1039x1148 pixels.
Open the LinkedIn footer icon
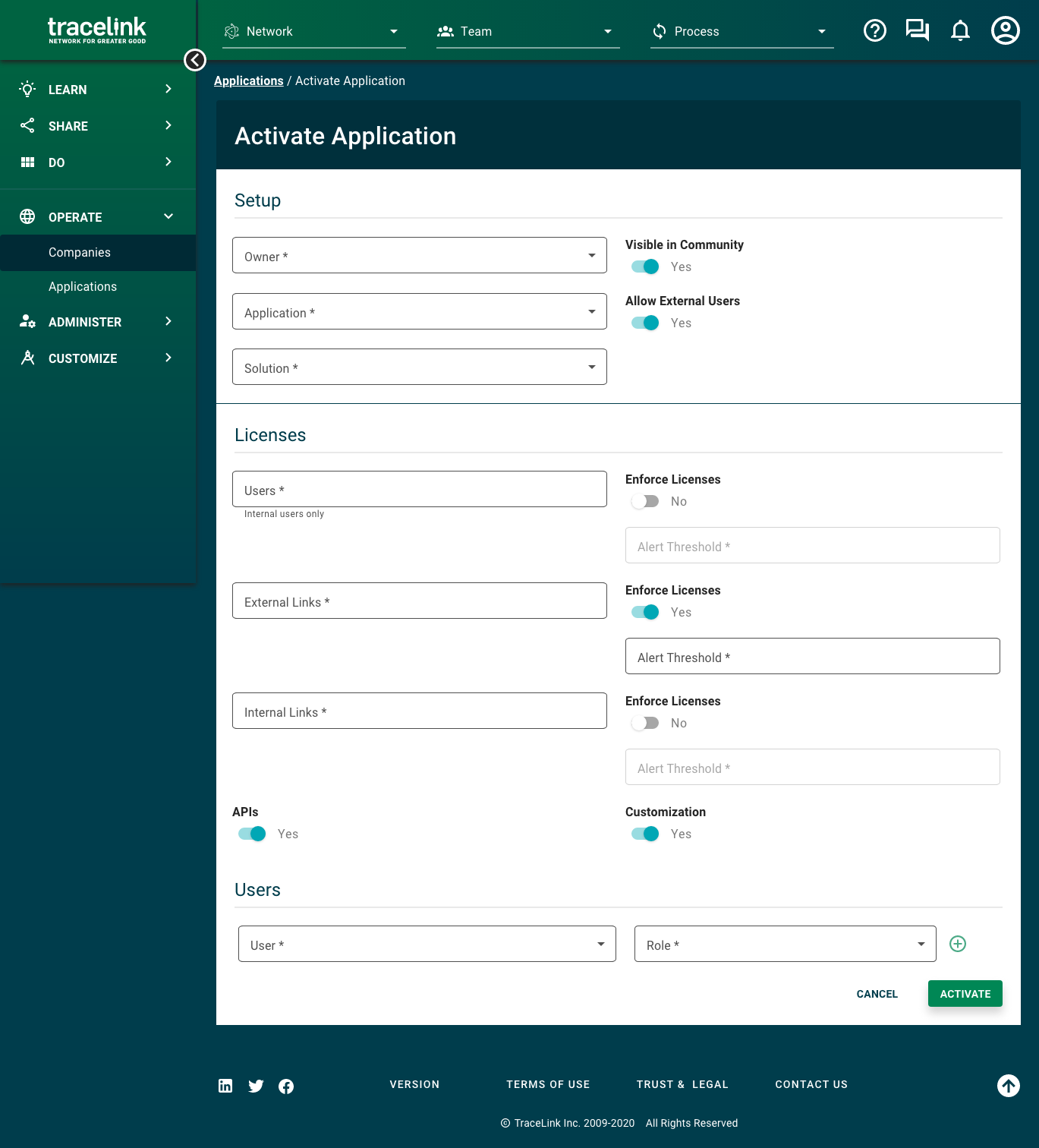pyautogui.click(x=225, y=1086)
